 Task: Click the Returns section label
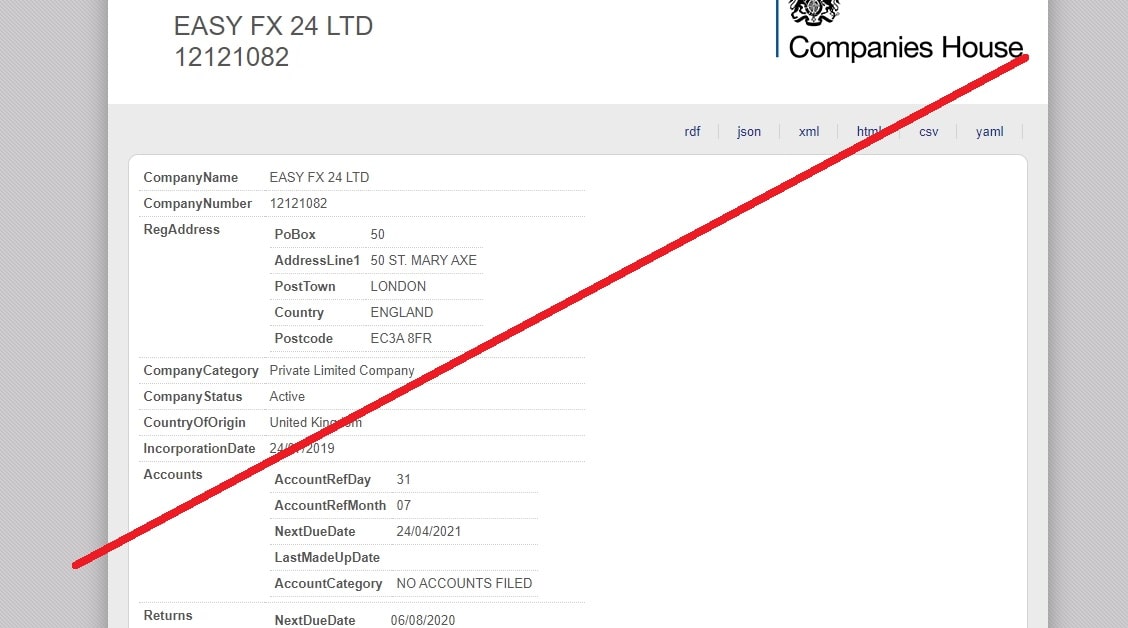click(x=168, y=616)
